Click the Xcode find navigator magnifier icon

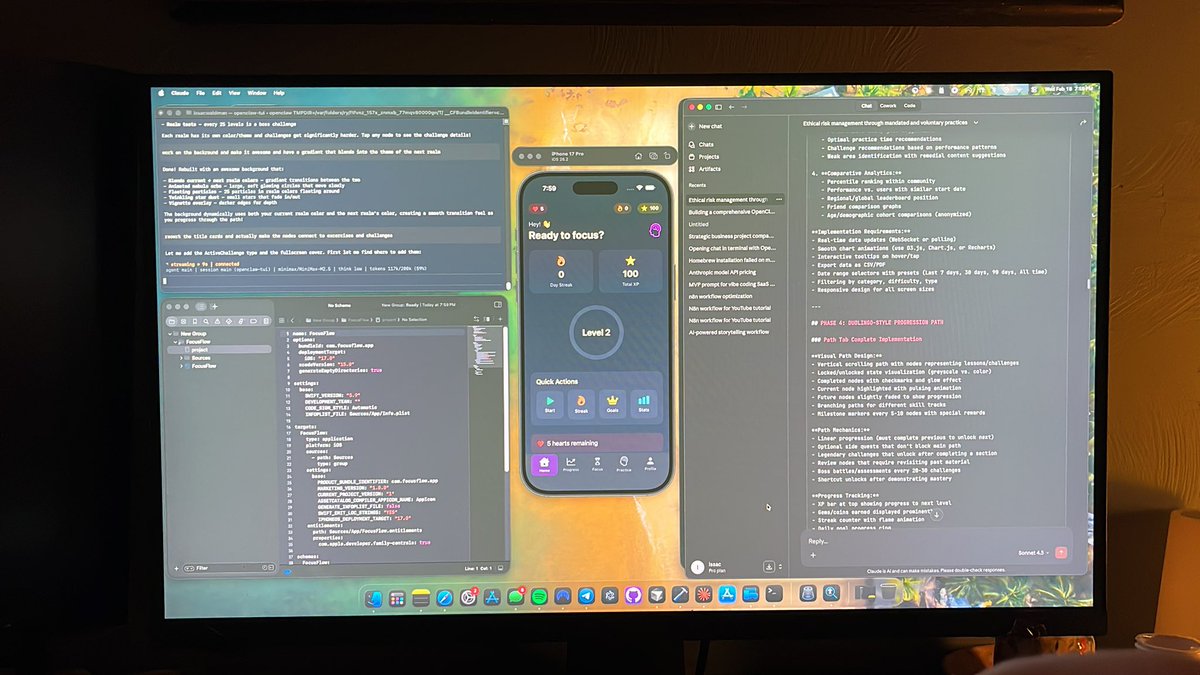(x=205, y=322)
